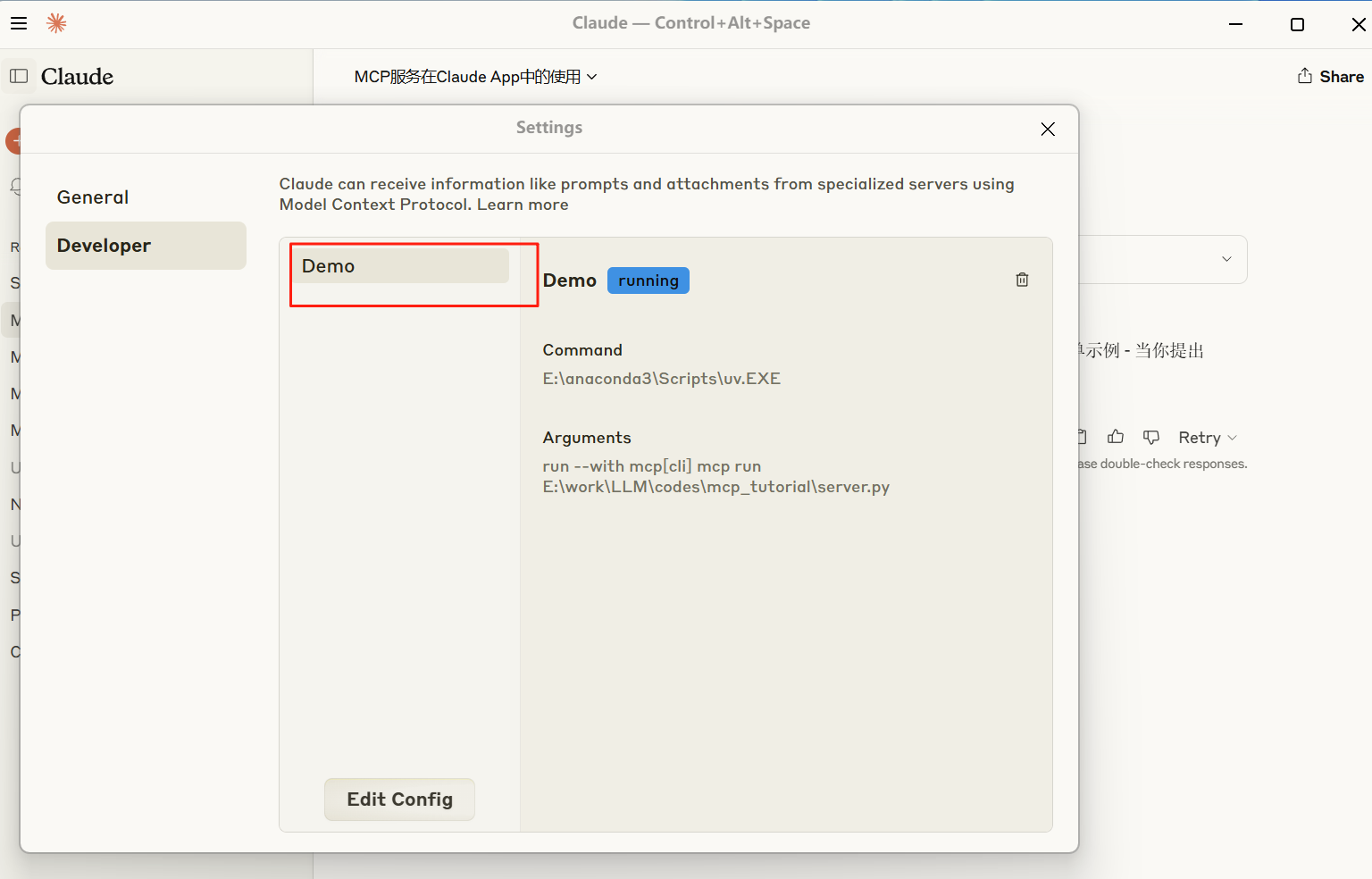This screenshot has height=879, width=1372.
Task: Open the chat title dropdown chevron
Action: coord(591,77)
